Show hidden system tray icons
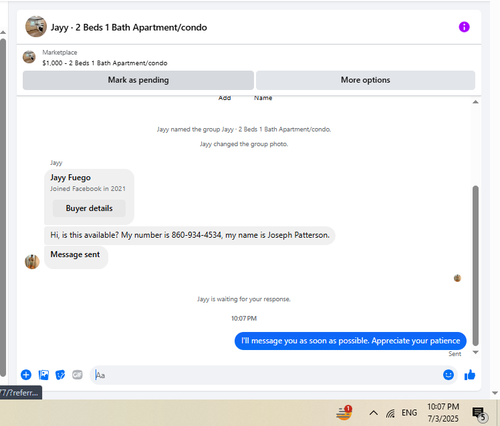 (x=373, y=413)
